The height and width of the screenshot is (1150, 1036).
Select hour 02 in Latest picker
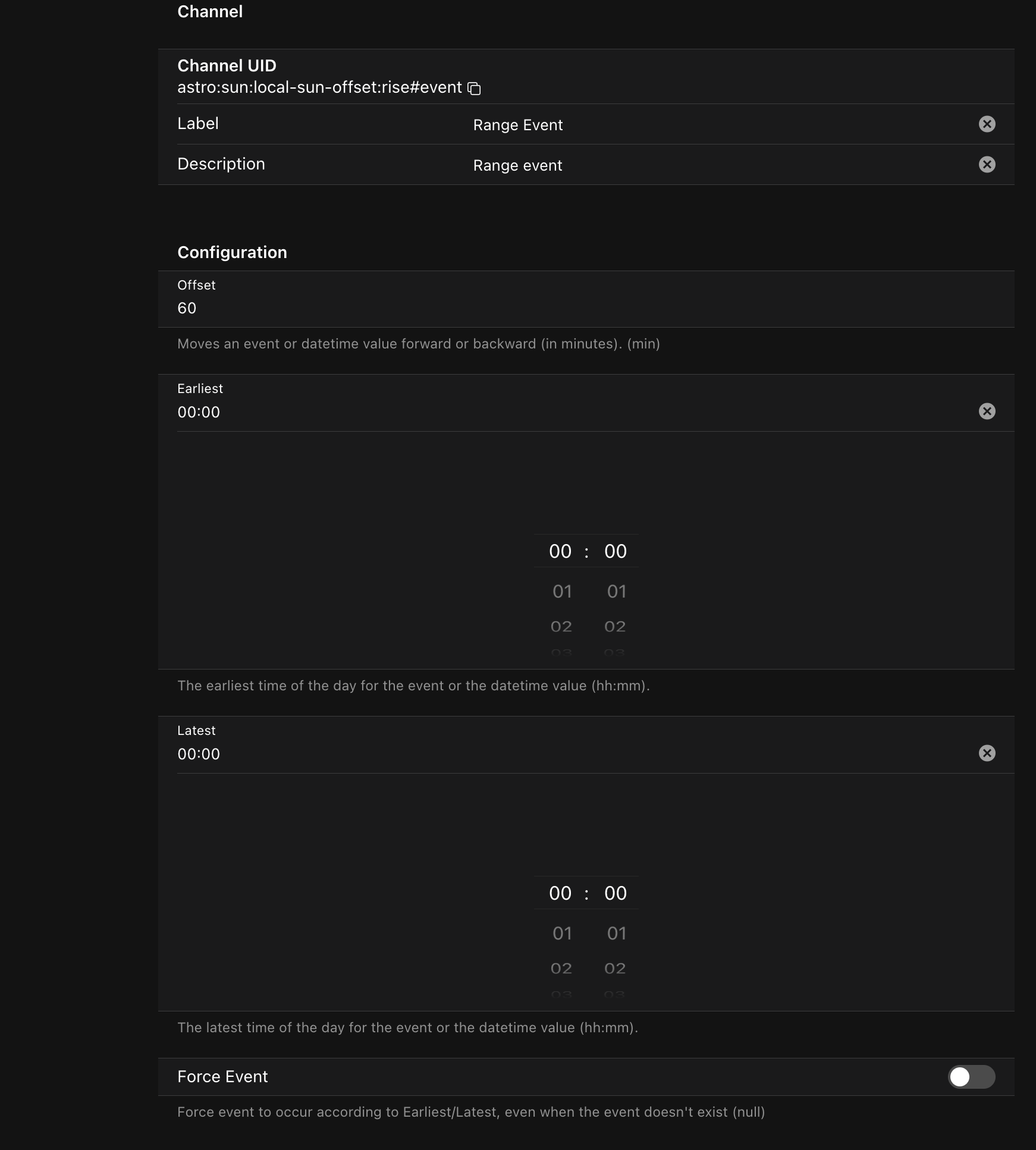coord(561,969)
